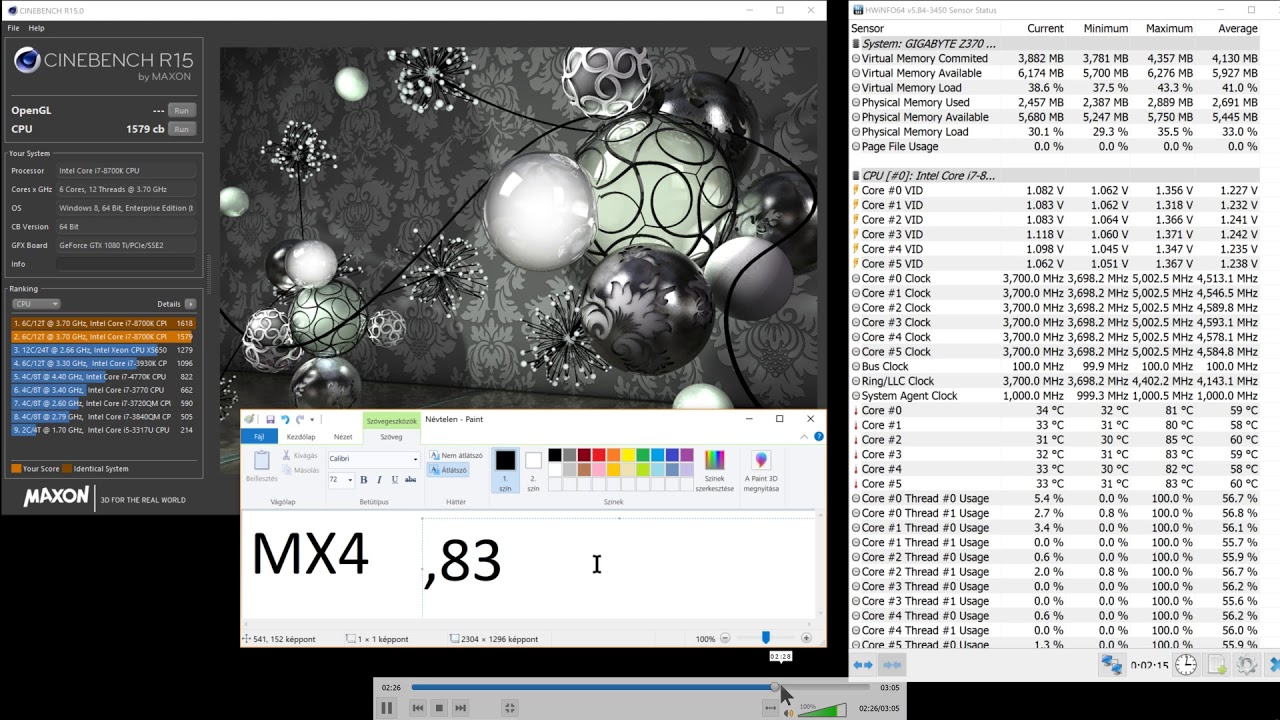1280x720 pixels.
Task: Open Paint quick access toolbar customize arrow
Action: click(x=312, y=420)
